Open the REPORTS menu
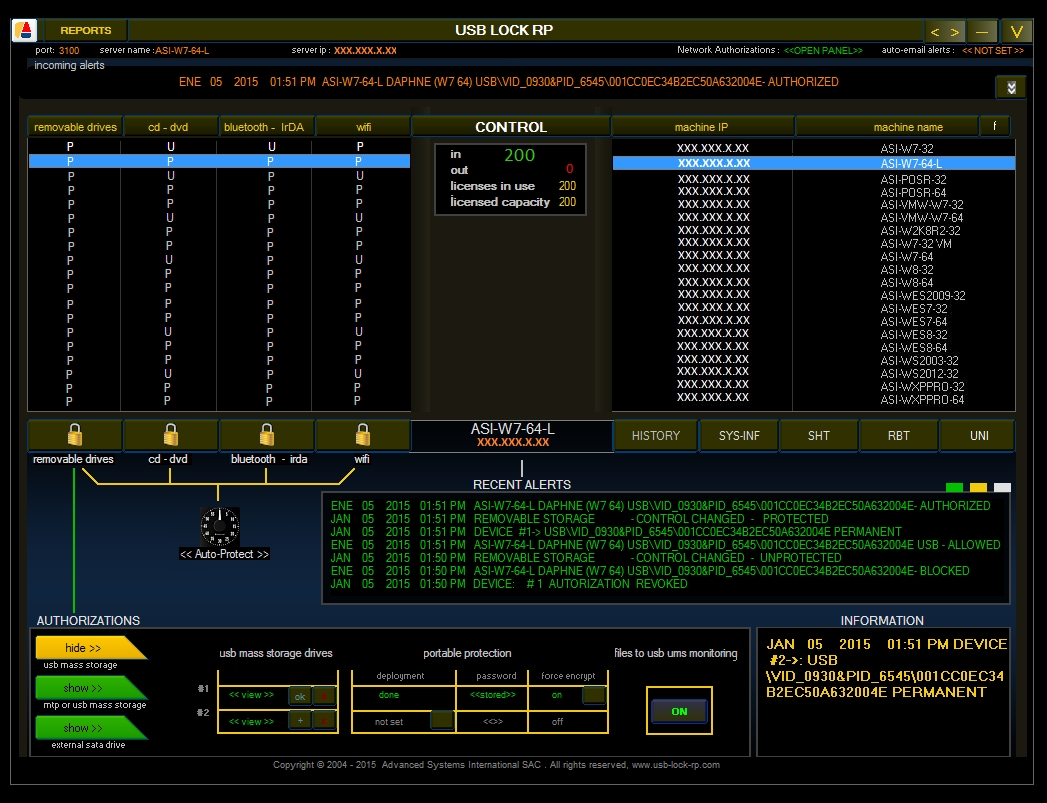Viewport: 1047px width, 803px height. 85,31
